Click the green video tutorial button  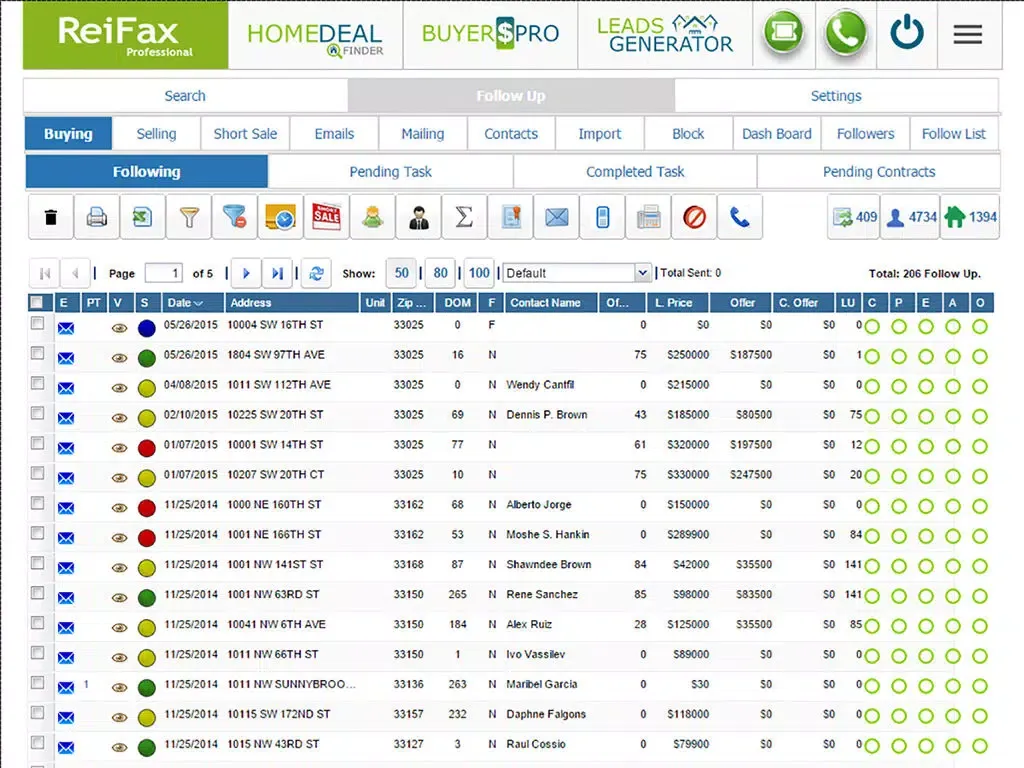pyautogui.click(x=784, y=31)
